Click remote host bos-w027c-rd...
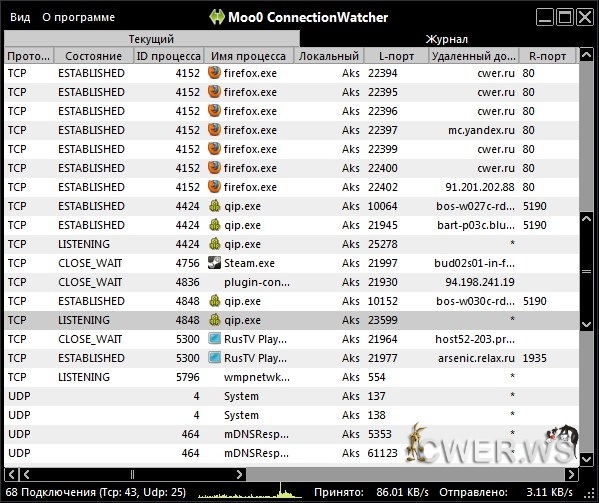 coord(475,206)
